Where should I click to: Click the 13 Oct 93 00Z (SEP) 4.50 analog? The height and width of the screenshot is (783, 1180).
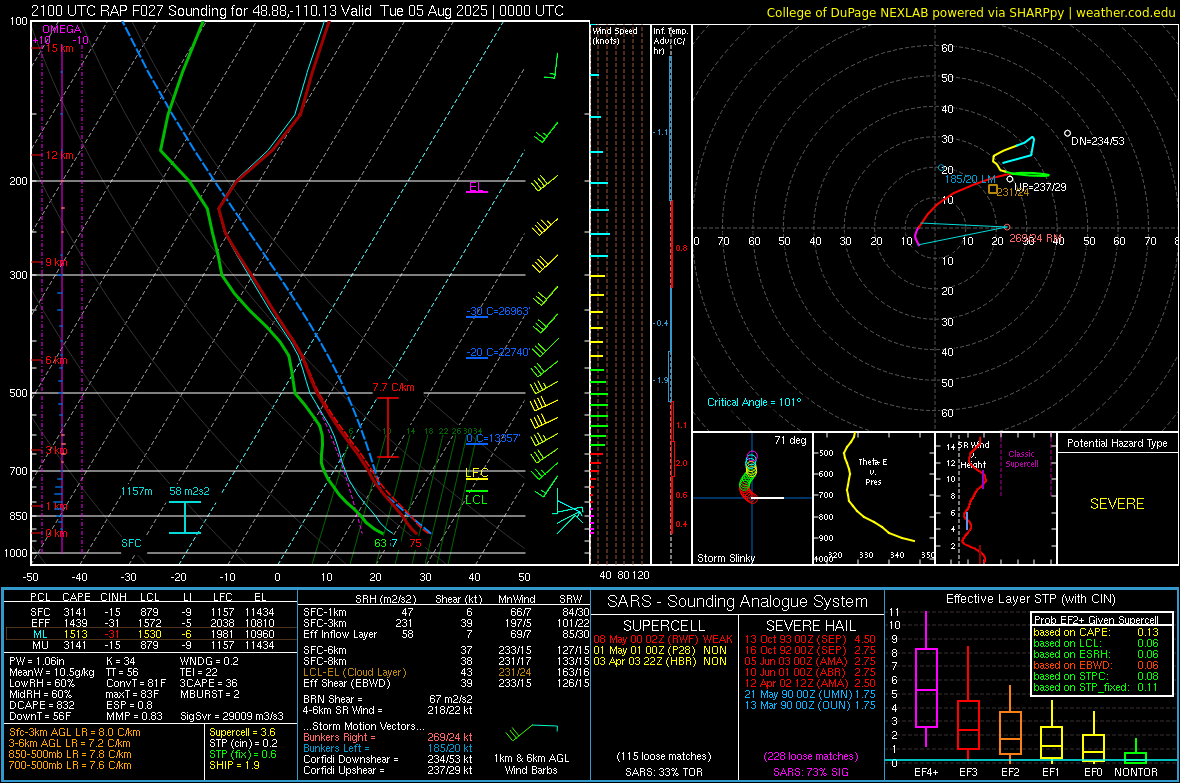810,639
